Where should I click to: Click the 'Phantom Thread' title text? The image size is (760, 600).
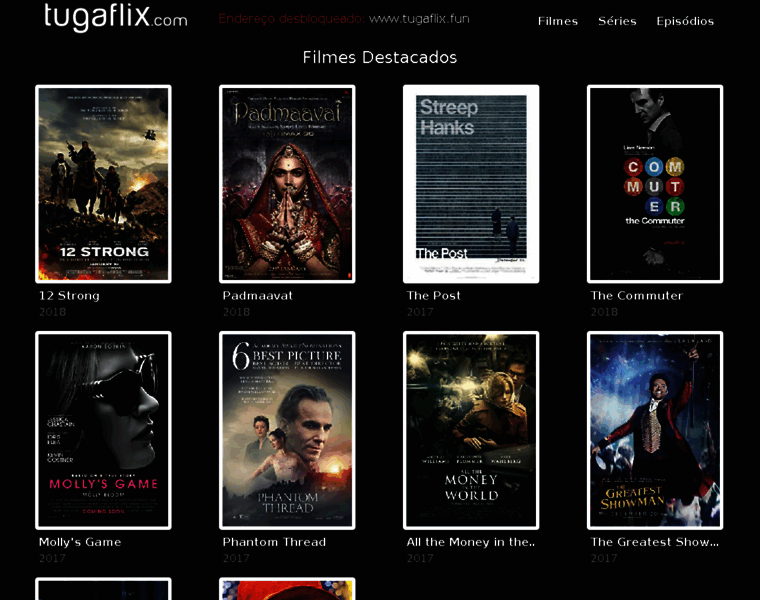[x=274, y=542]
